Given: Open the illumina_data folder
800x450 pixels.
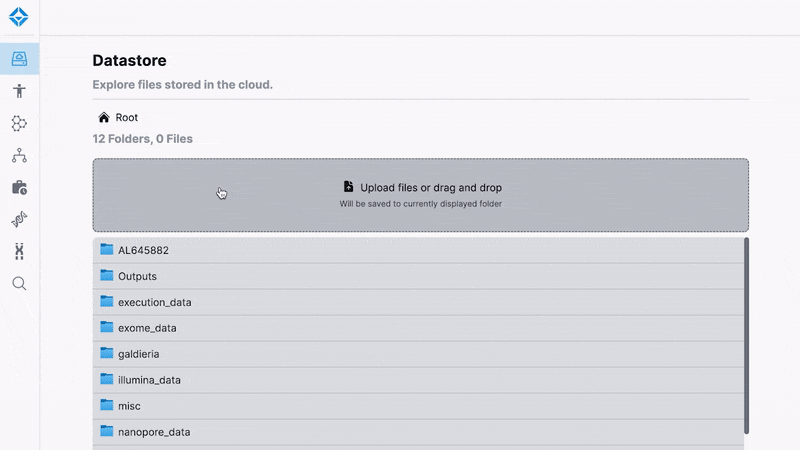Looking at the screenshot, I should pyautogui.click(x=149, y=380).
